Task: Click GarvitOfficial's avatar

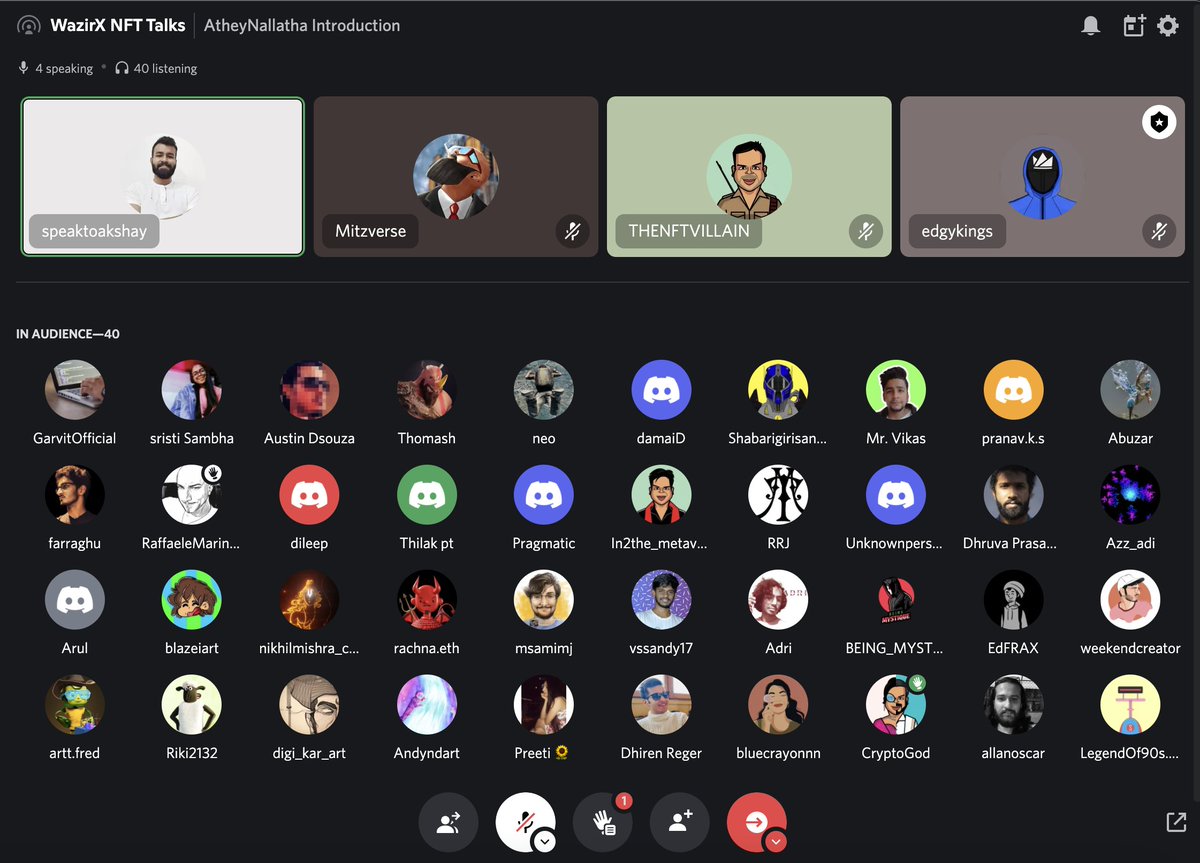Action: click(75, 390)
